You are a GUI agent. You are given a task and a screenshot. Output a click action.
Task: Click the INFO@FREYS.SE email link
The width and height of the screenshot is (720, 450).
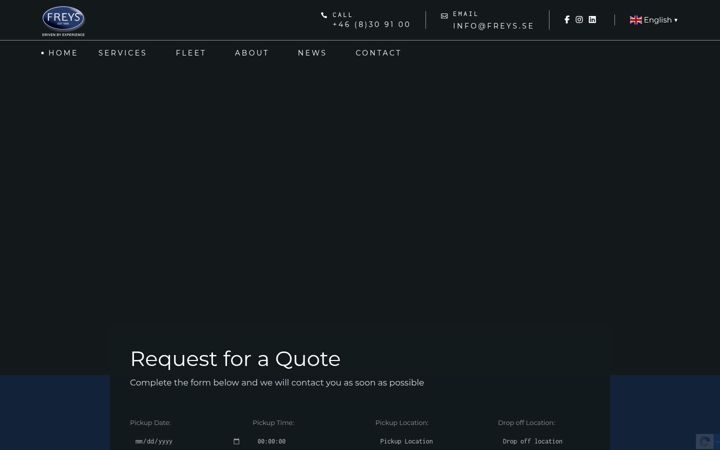pyautogui.click(x=493, y=26)
